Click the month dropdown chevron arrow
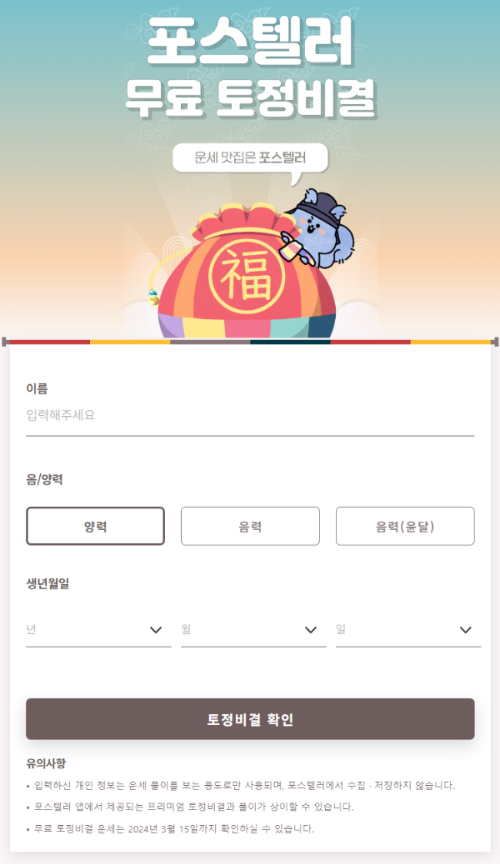The width and height of the screenshot is (500, 864). pos(311,630)
